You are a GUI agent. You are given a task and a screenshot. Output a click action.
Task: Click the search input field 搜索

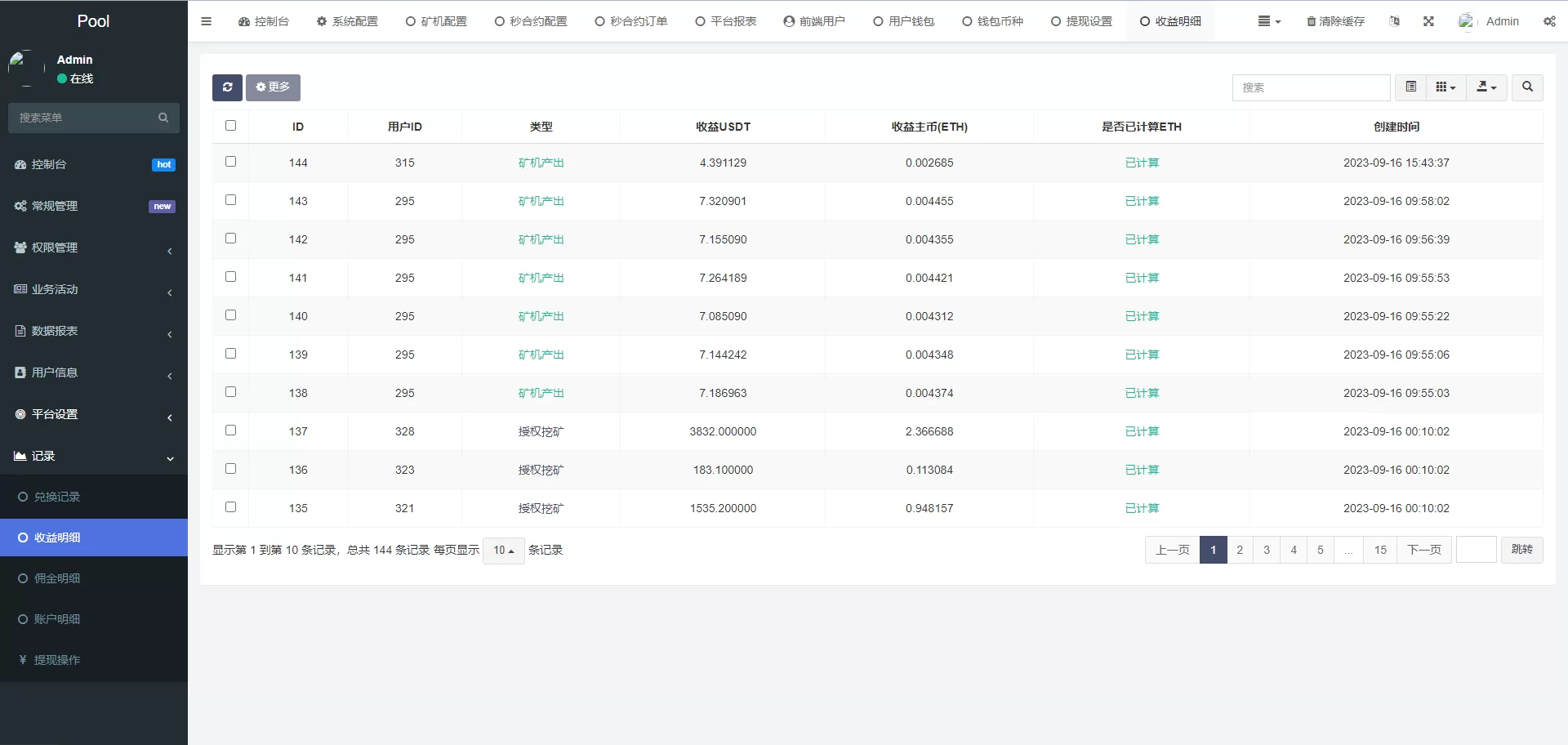(1312, 87)
